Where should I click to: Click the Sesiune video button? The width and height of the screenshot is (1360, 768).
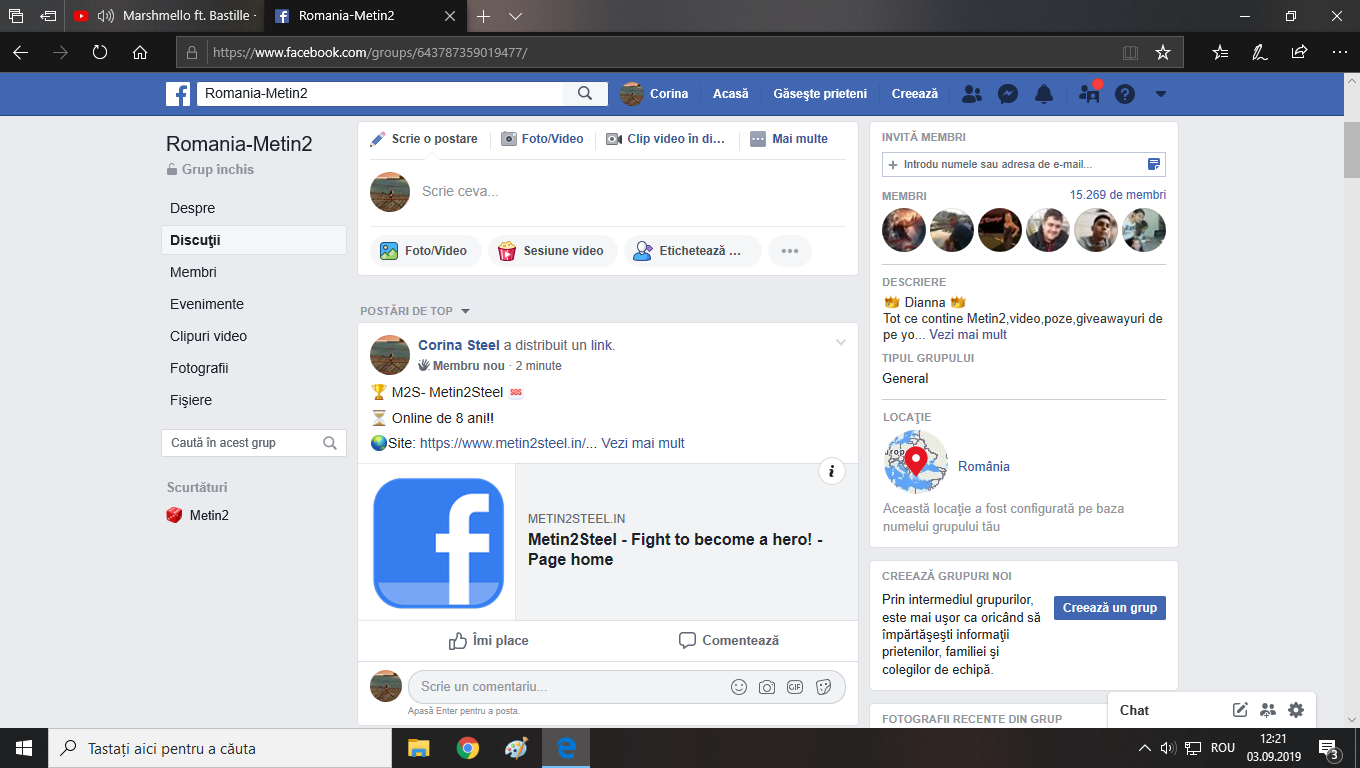point(551,251)
